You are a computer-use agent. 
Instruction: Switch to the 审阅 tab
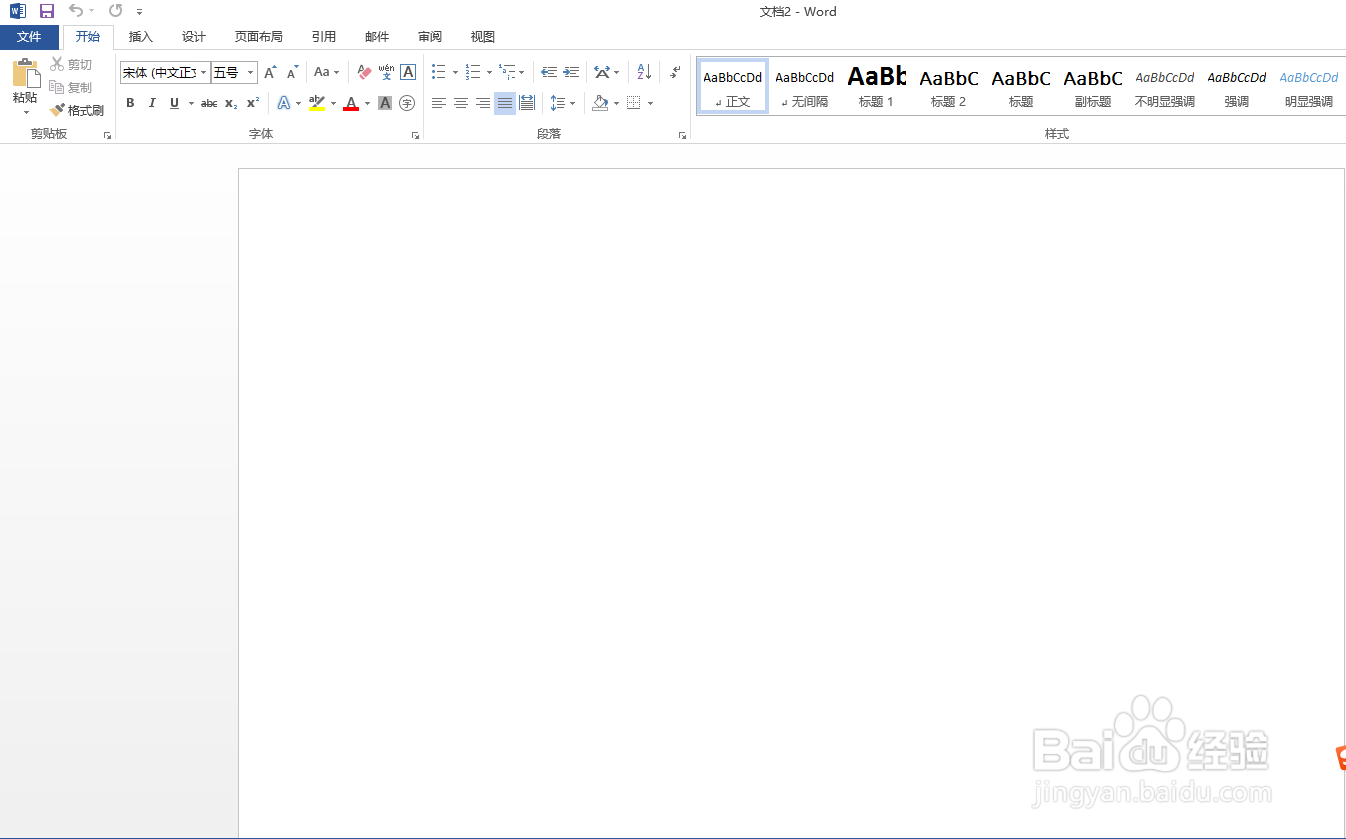point(430,37)
